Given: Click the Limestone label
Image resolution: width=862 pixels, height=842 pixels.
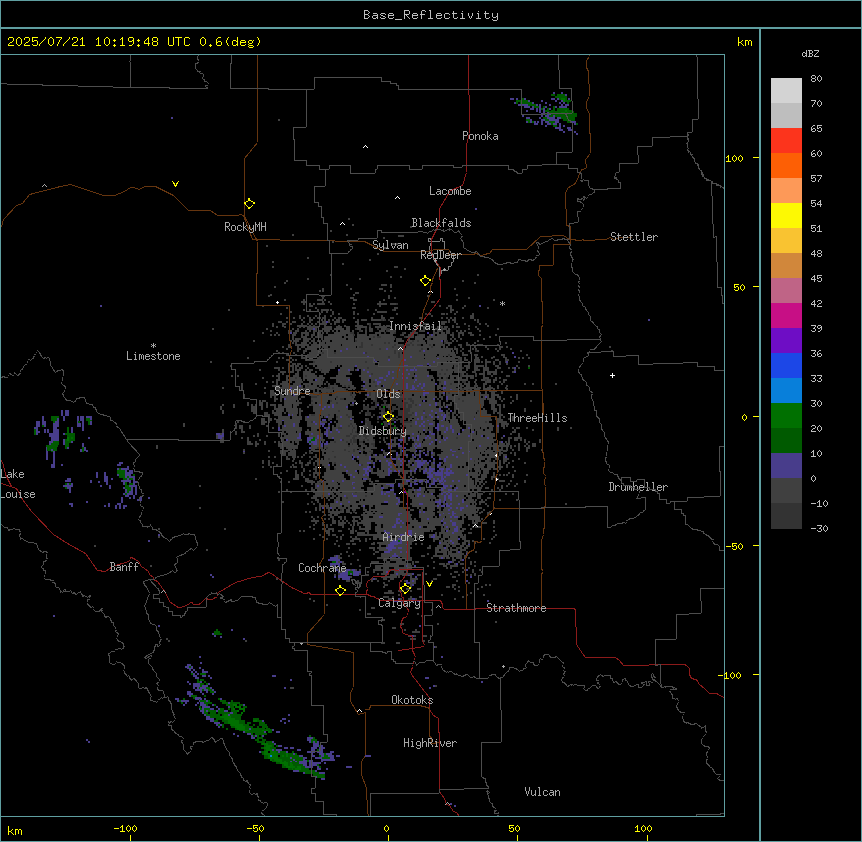Looking at the screenshot, I should [153, 356].
